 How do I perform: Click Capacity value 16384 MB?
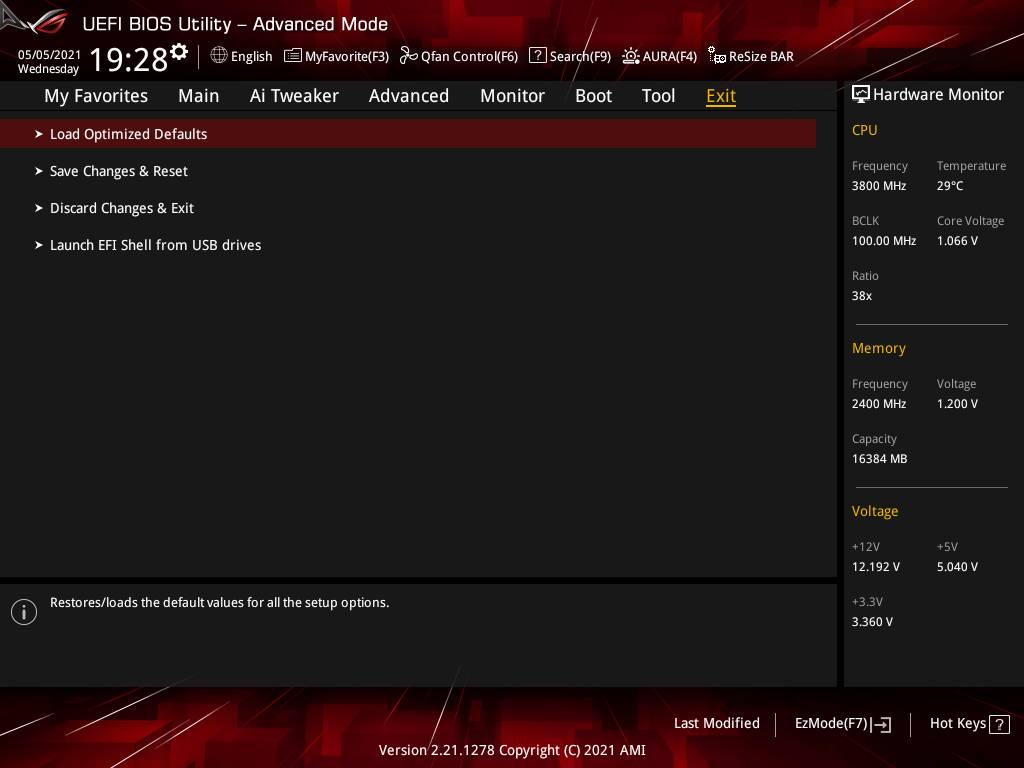[x=879, y=459]
